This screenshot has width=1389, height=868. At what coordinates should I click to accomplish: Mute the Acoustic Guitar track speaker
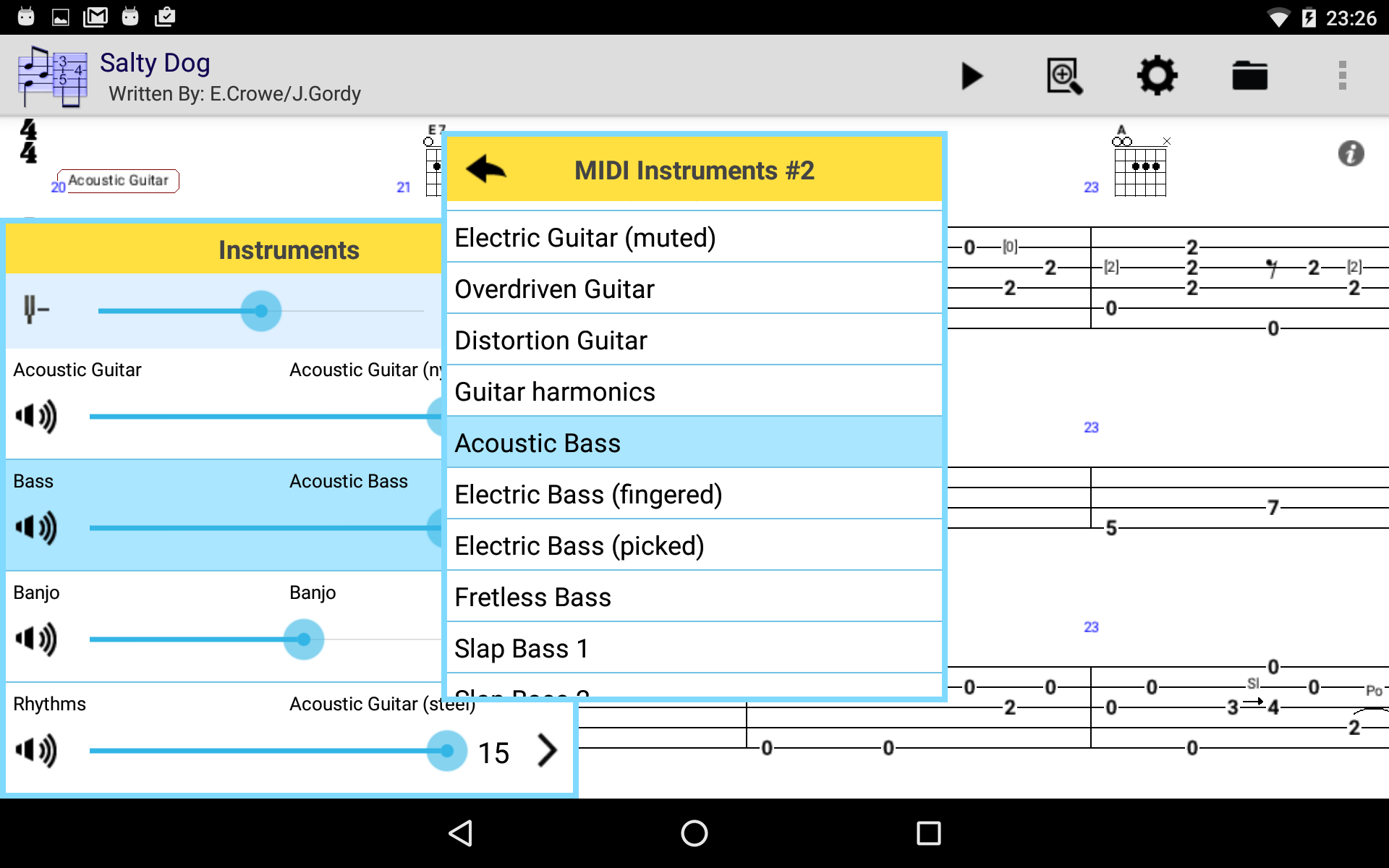coord(36,416)
